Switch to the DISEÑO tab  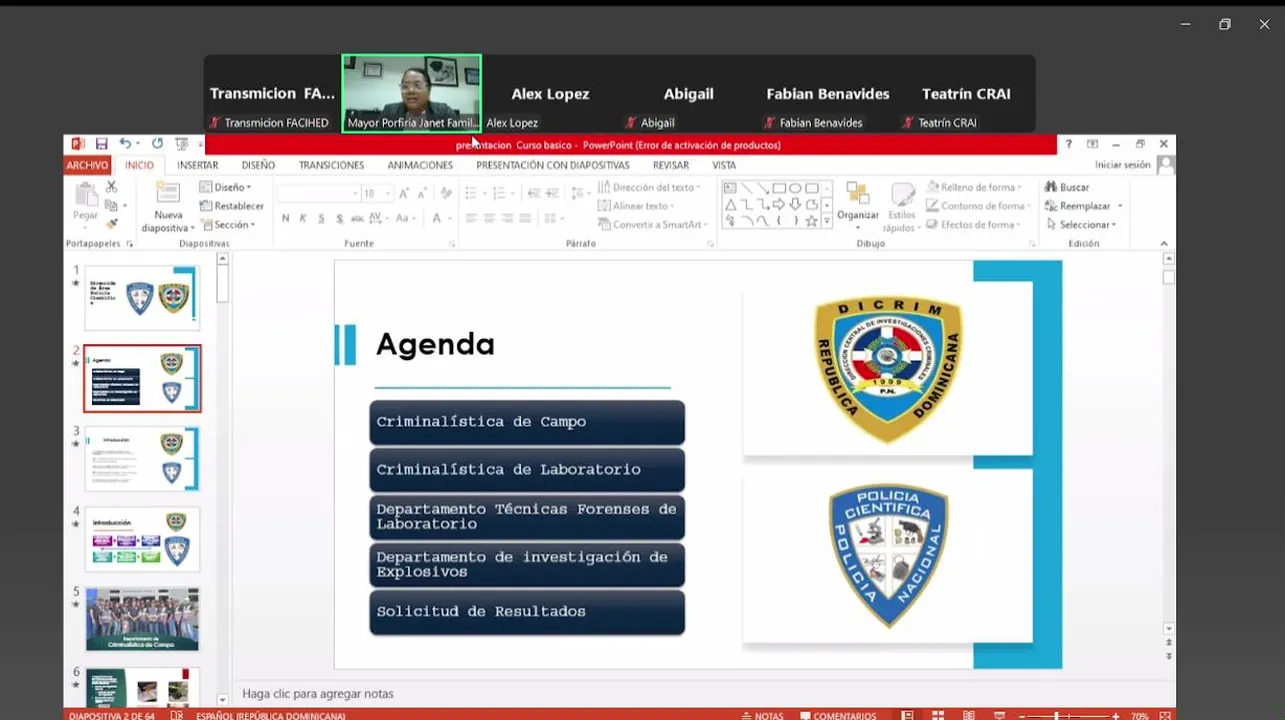click(258, 165)
